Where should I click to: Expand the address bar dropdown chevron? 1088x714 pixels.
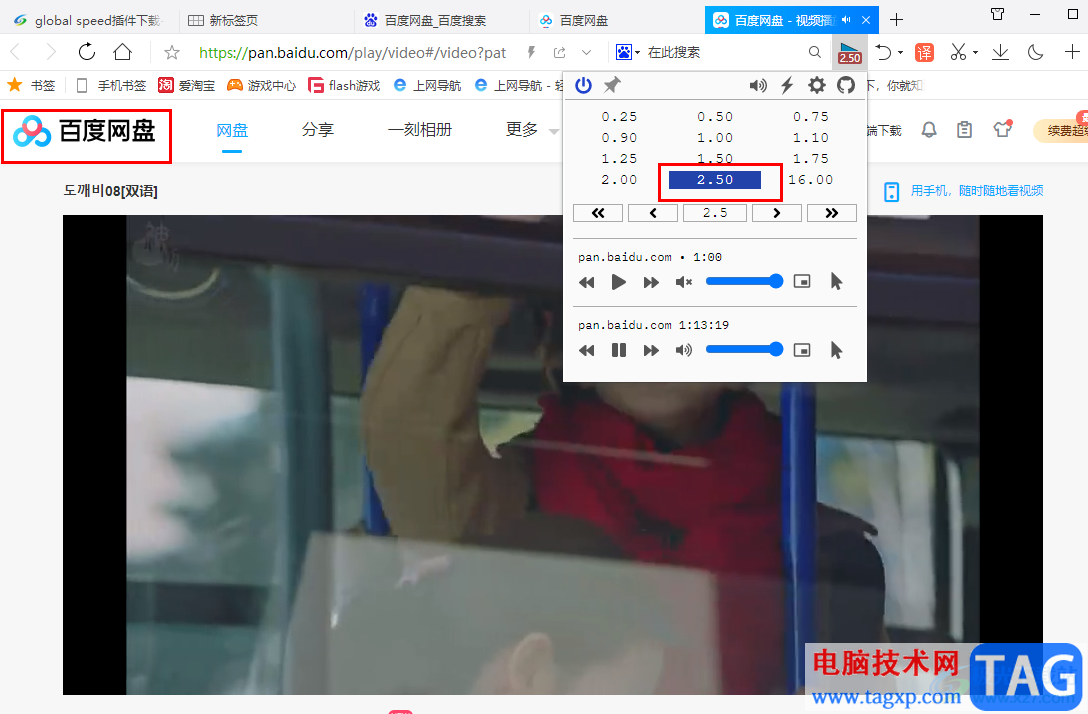click(x=586, y=52)
